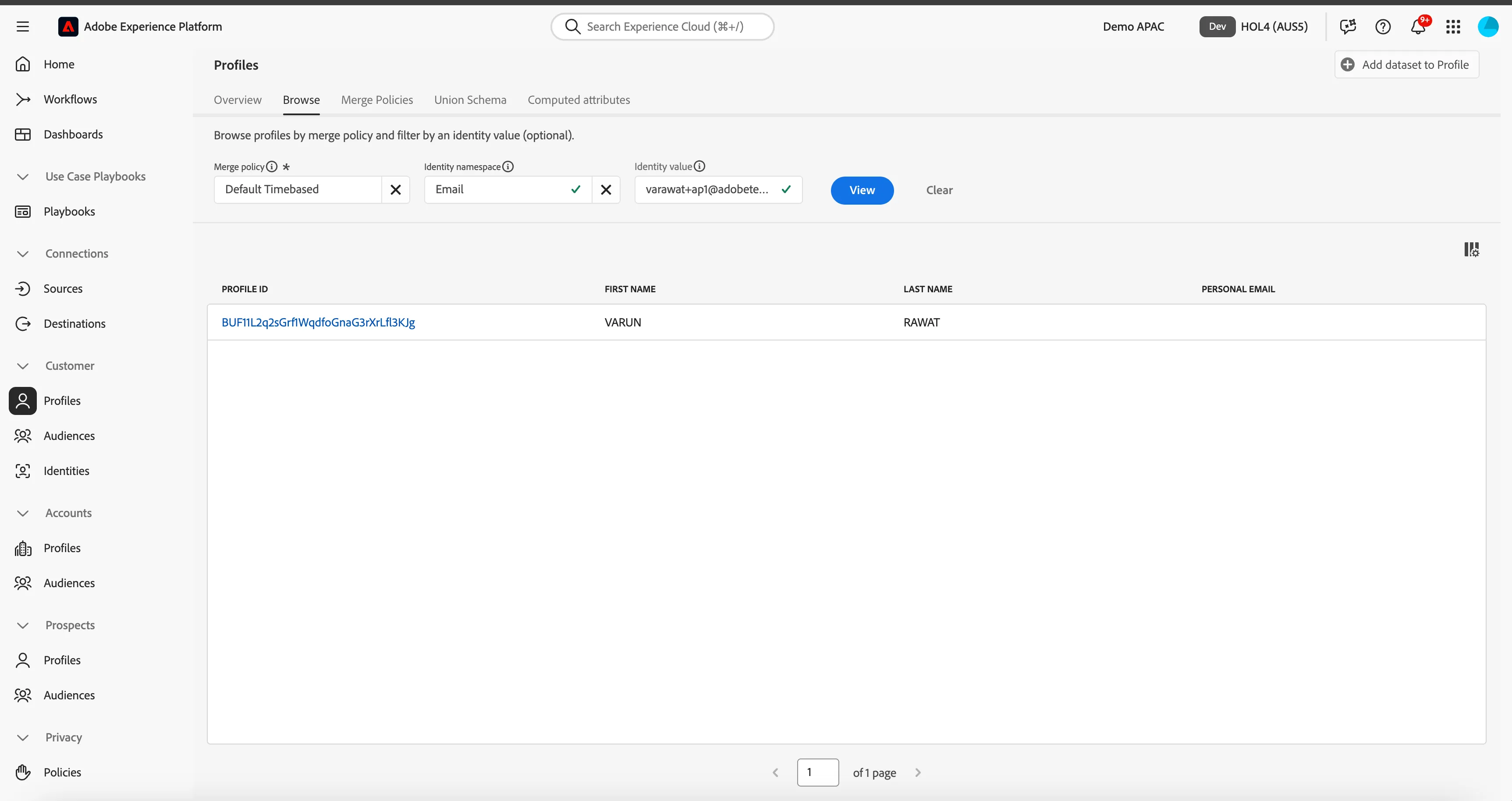The width and height of the screenshot is (1512, 801).
Task: Open Dashboards in sidebar
Action: coord(73,135)
